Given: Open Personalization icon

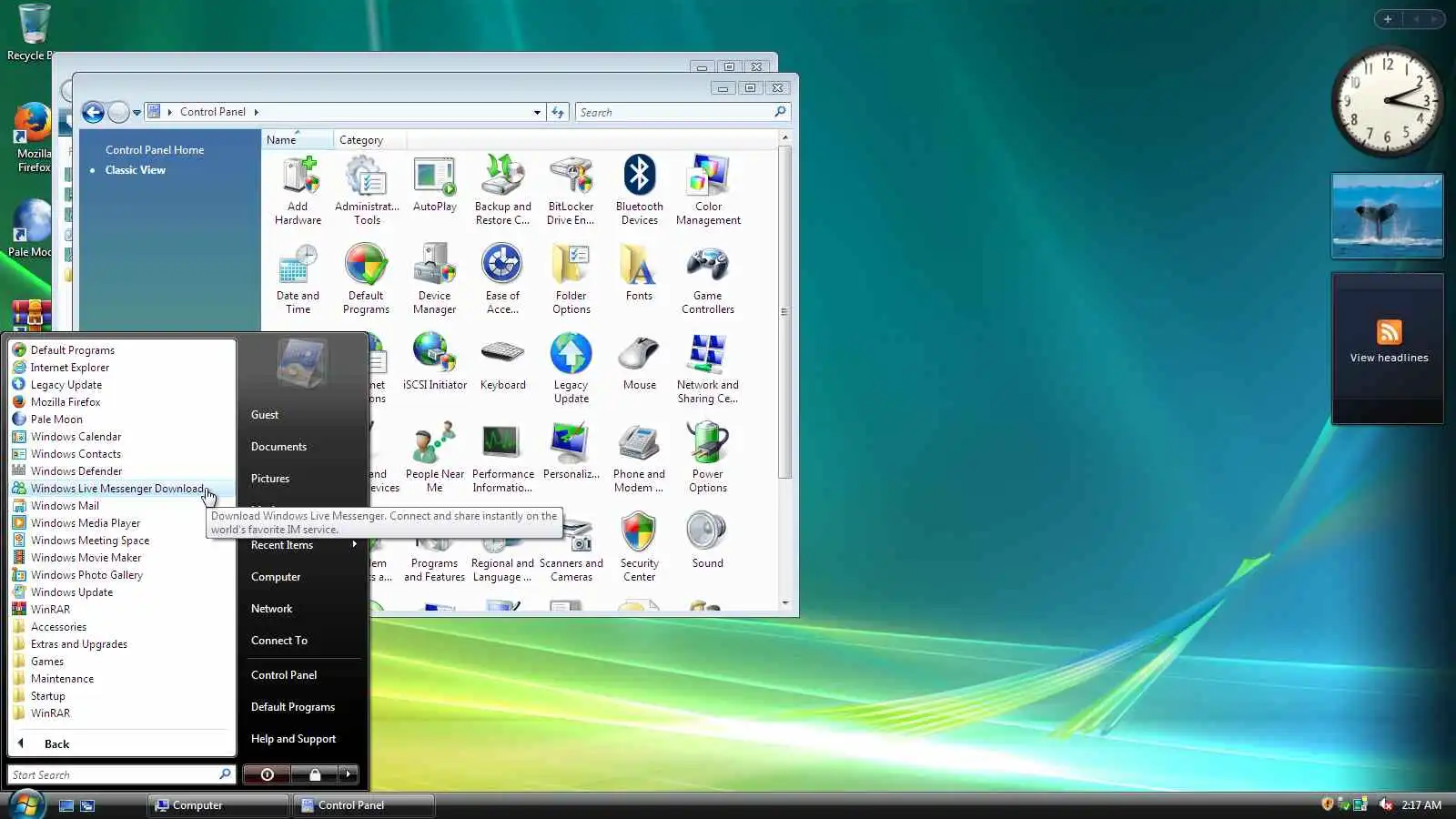Looking at the screenshot, I should 571,450.
